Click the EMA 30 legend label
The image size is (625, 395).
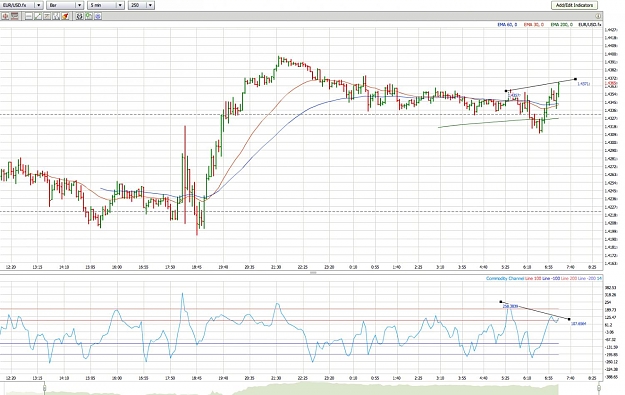[534, 25]
